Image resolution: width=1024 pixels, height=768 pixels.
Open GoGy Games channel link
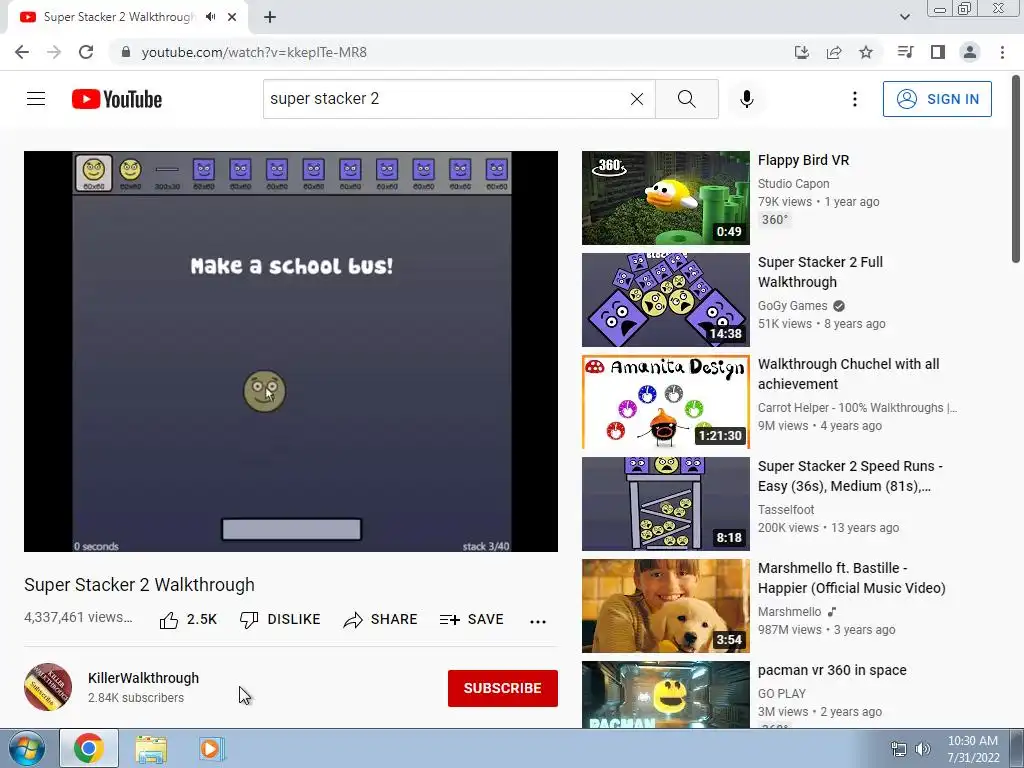[x=792, y=306]
